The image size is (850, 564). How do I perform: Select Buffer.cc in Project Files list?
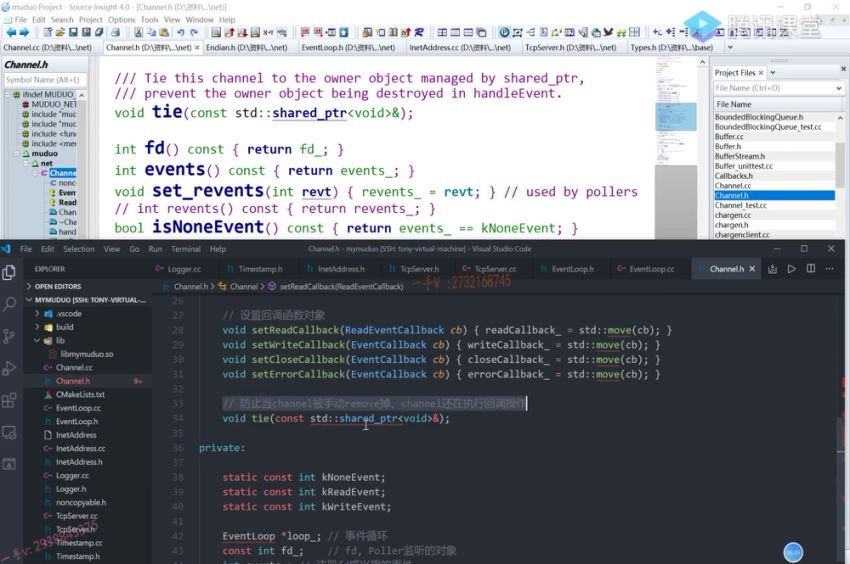728,137
